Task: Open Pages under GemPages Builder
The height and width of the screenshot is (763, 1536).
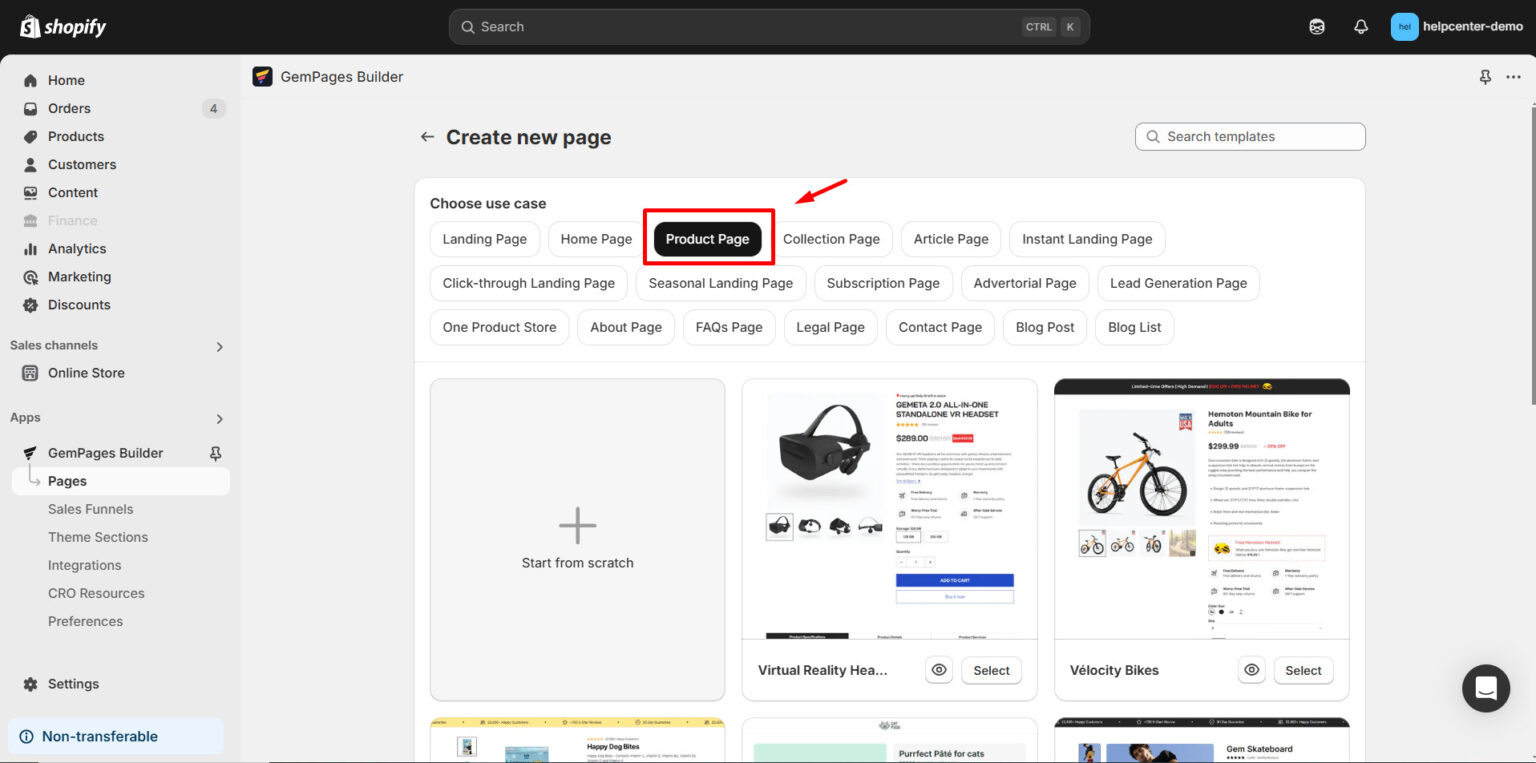Action: coord(68,480)
